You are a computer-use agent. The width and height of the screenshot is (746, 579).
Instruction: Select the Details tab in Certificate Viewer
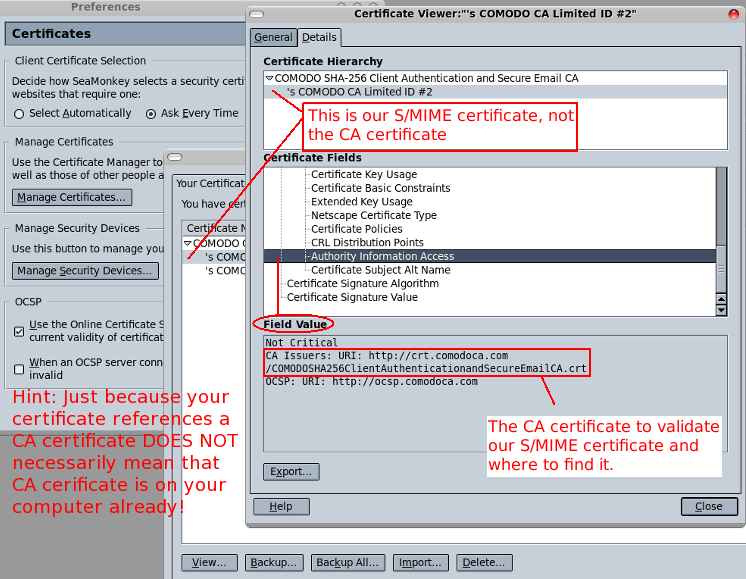tap(319, 37)
